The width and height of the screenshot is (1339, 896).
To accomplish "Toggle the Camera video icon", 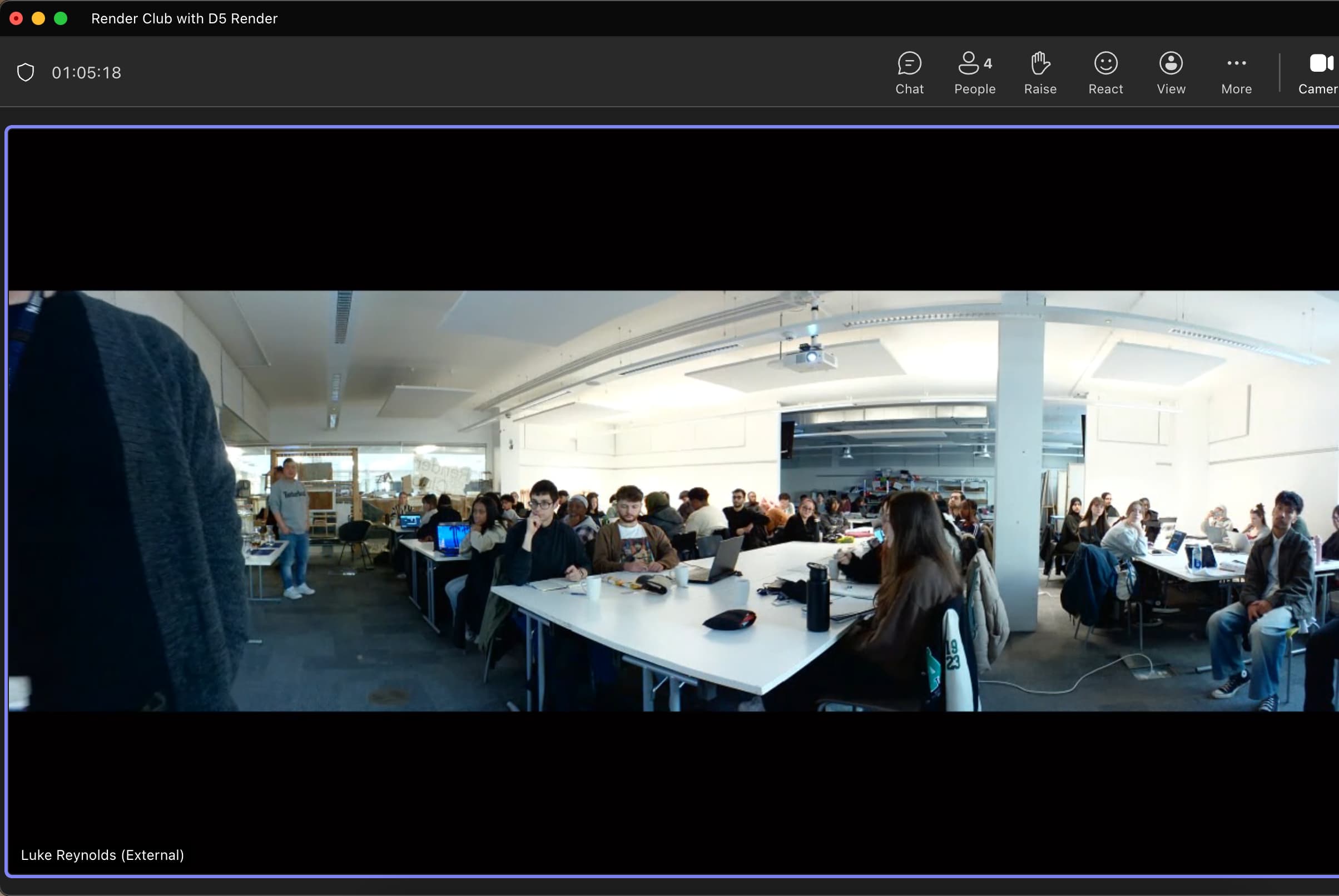I will [x=1321, y=63].
